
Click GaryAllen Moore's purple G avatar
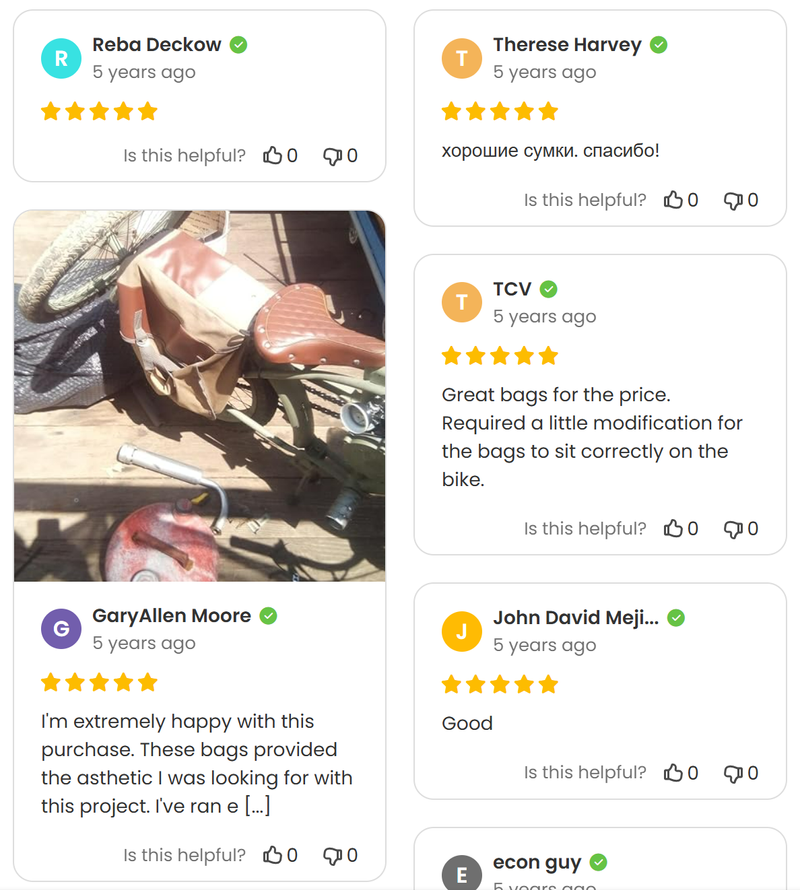tap(61, 629)
